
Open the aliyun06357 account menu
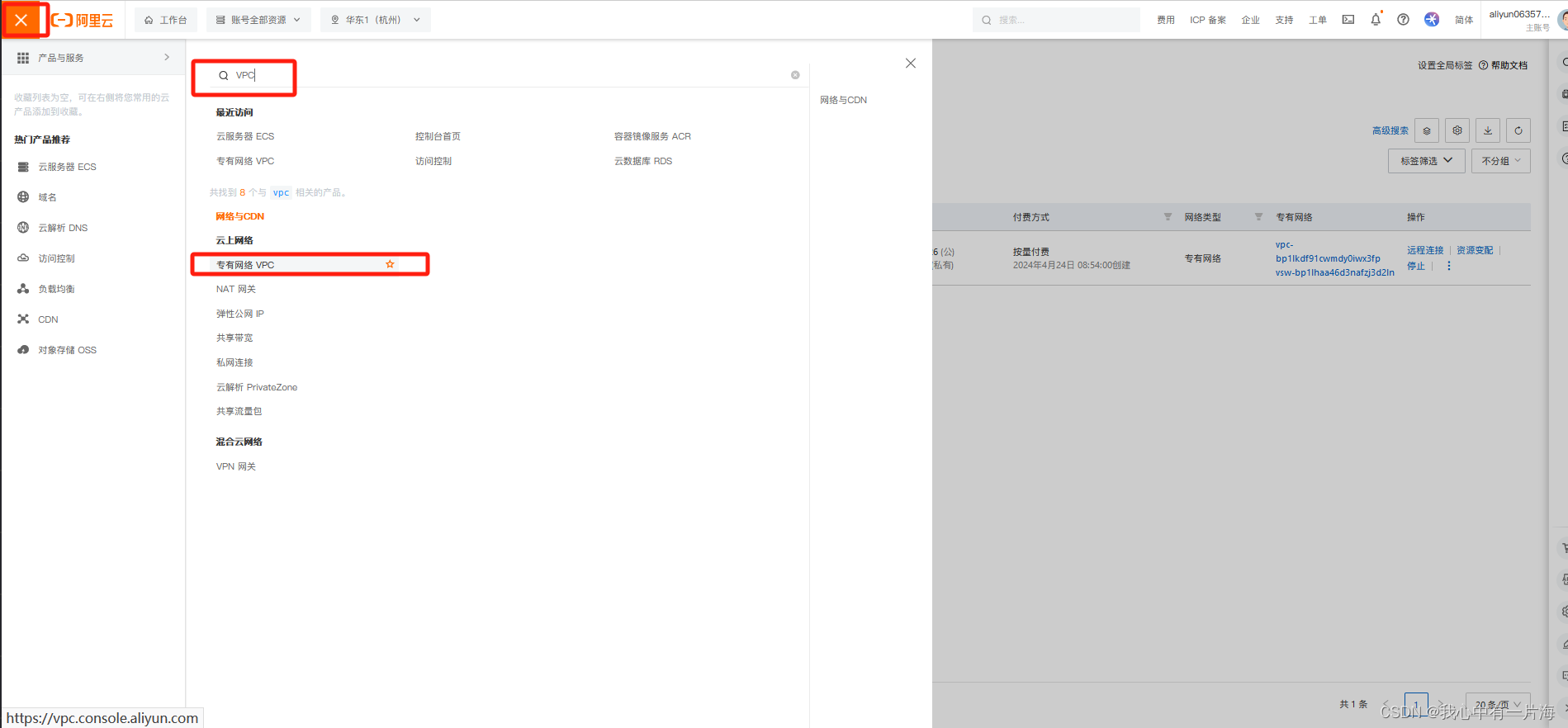coord(1519,20)
